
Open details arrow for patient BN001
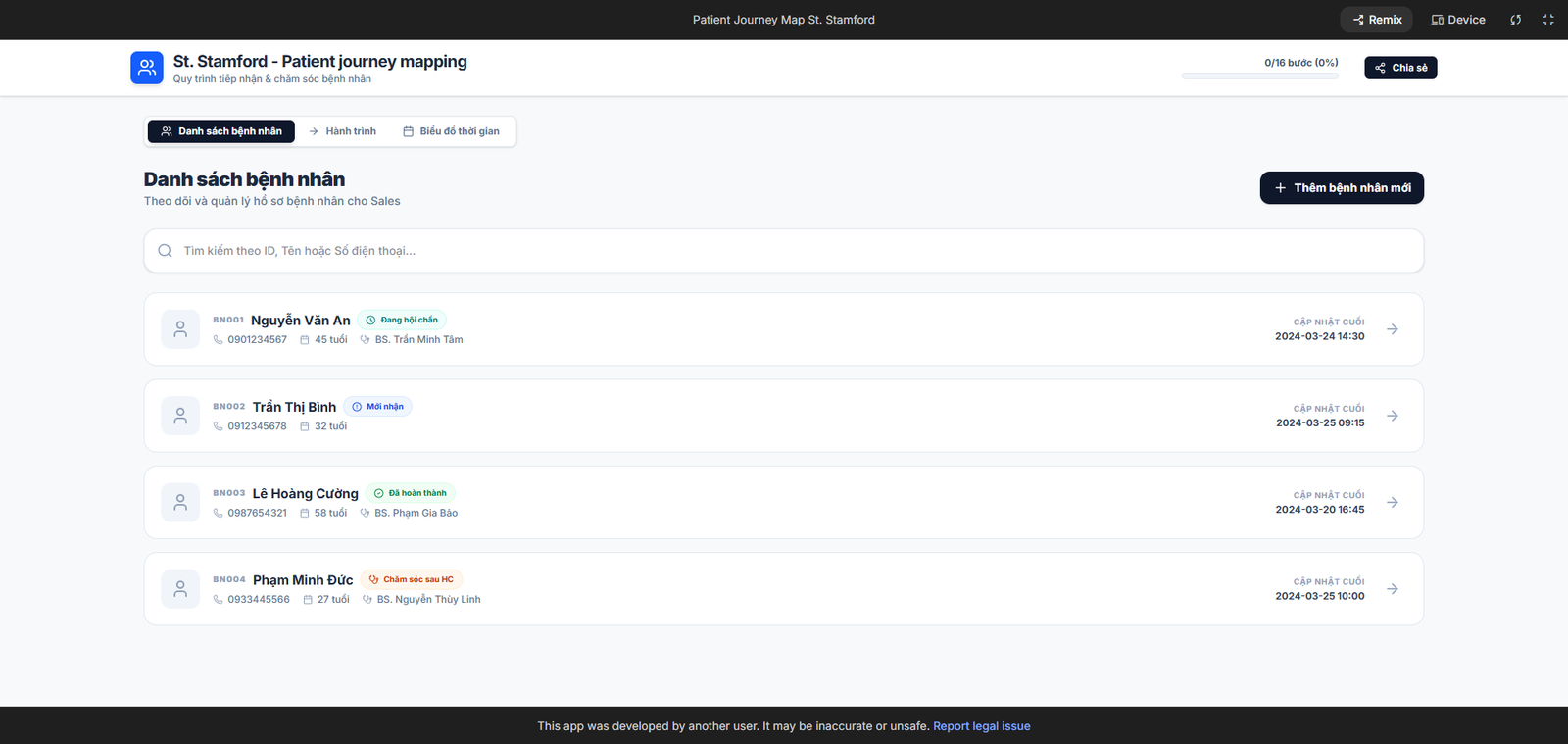tap(1392, 329)
